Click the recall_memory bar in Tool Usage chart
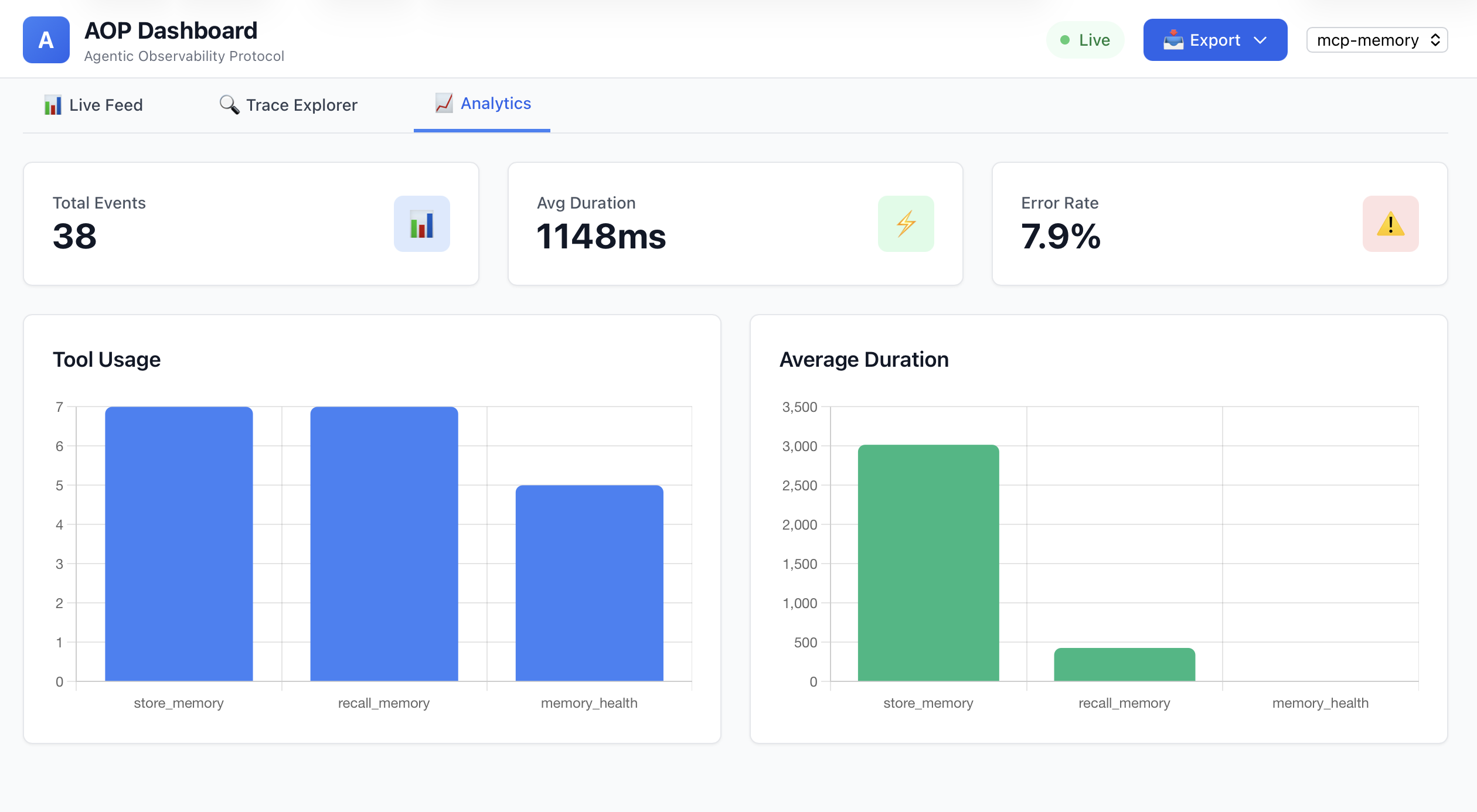1477x812 pixels. [383, 545]
